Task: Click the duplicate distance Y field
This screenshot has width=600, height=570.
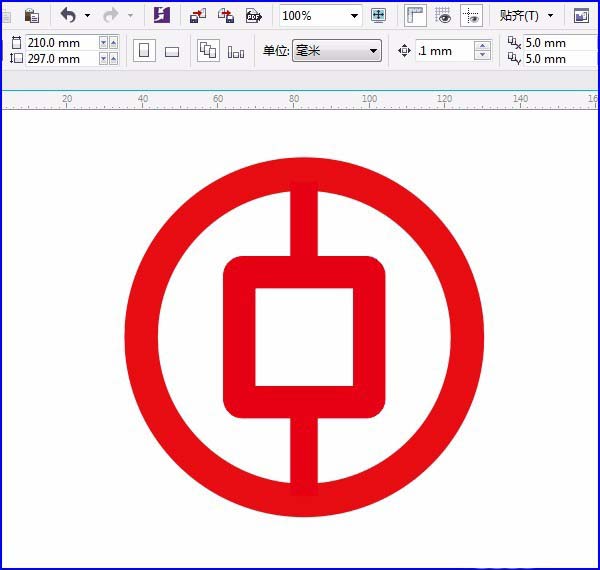Action: [x=560, y=59]
